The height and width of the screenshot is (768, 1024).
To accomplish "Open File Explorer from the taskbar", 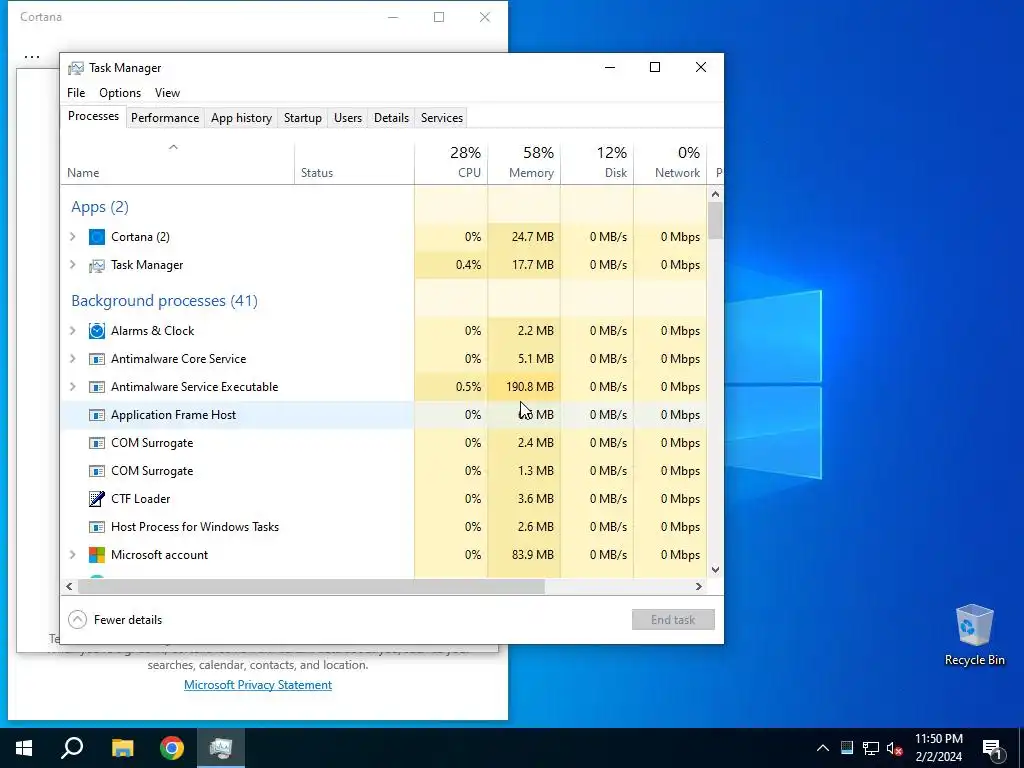I will (122, 748).
